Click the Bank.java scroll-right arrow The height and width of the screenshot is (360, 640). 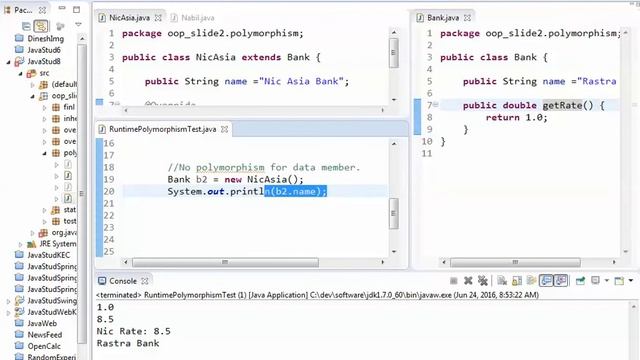[x=614, y=262]
